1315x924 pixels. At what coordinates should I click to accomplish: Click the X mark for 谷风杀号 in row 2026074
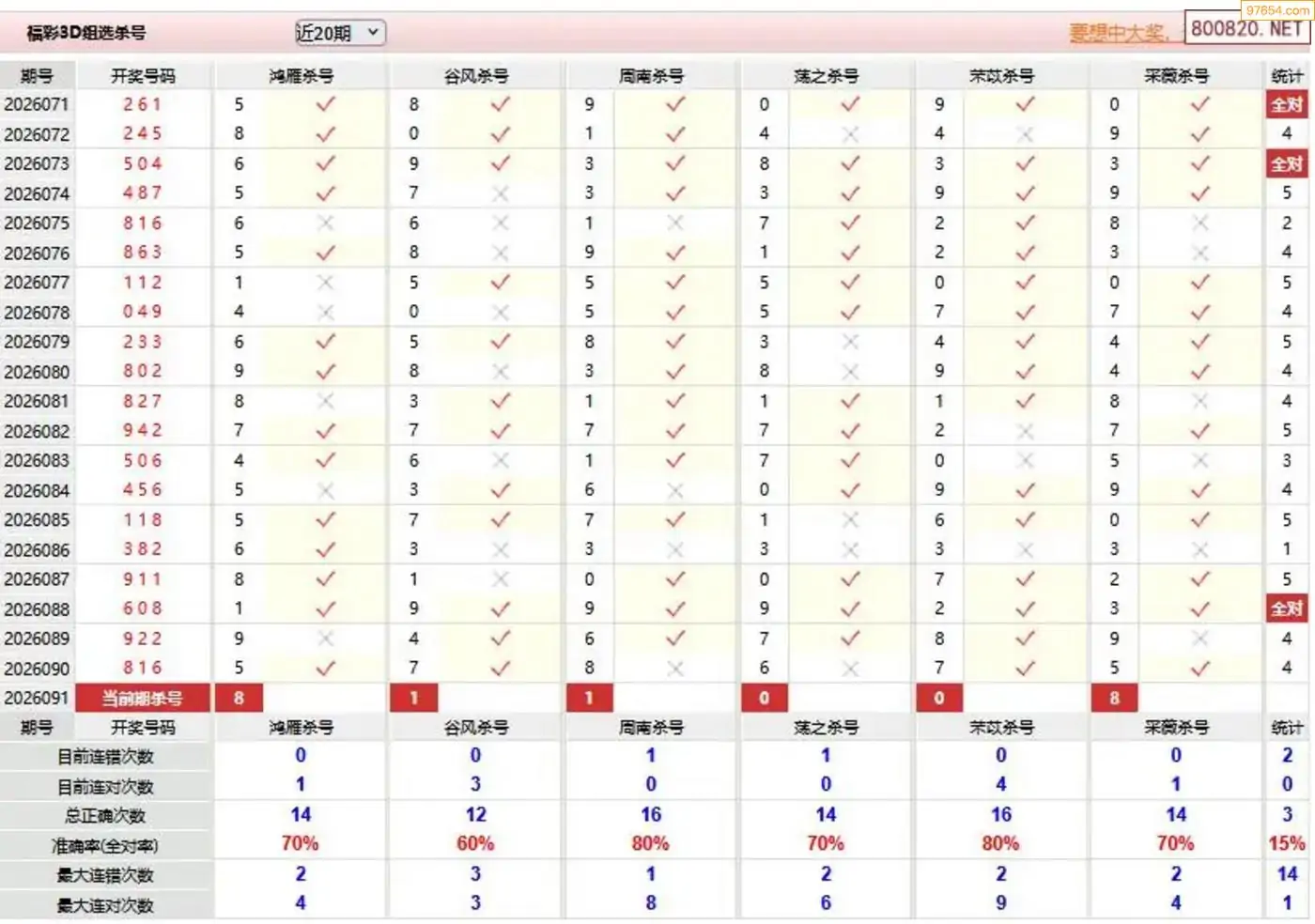pyautogui.click(x=501, y=193)
